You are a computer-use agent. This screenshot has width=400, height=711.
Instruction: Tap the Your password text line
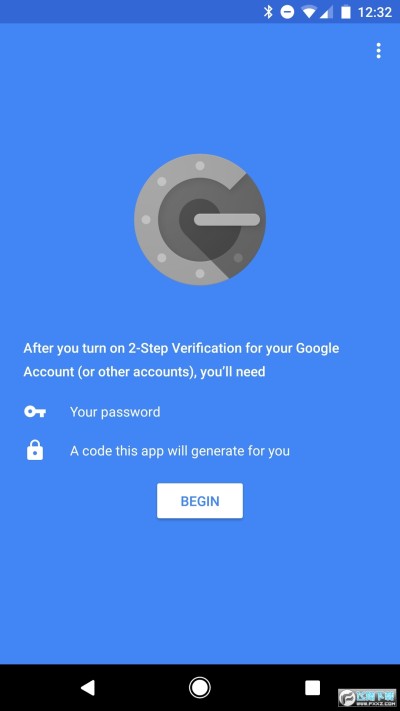115,412
